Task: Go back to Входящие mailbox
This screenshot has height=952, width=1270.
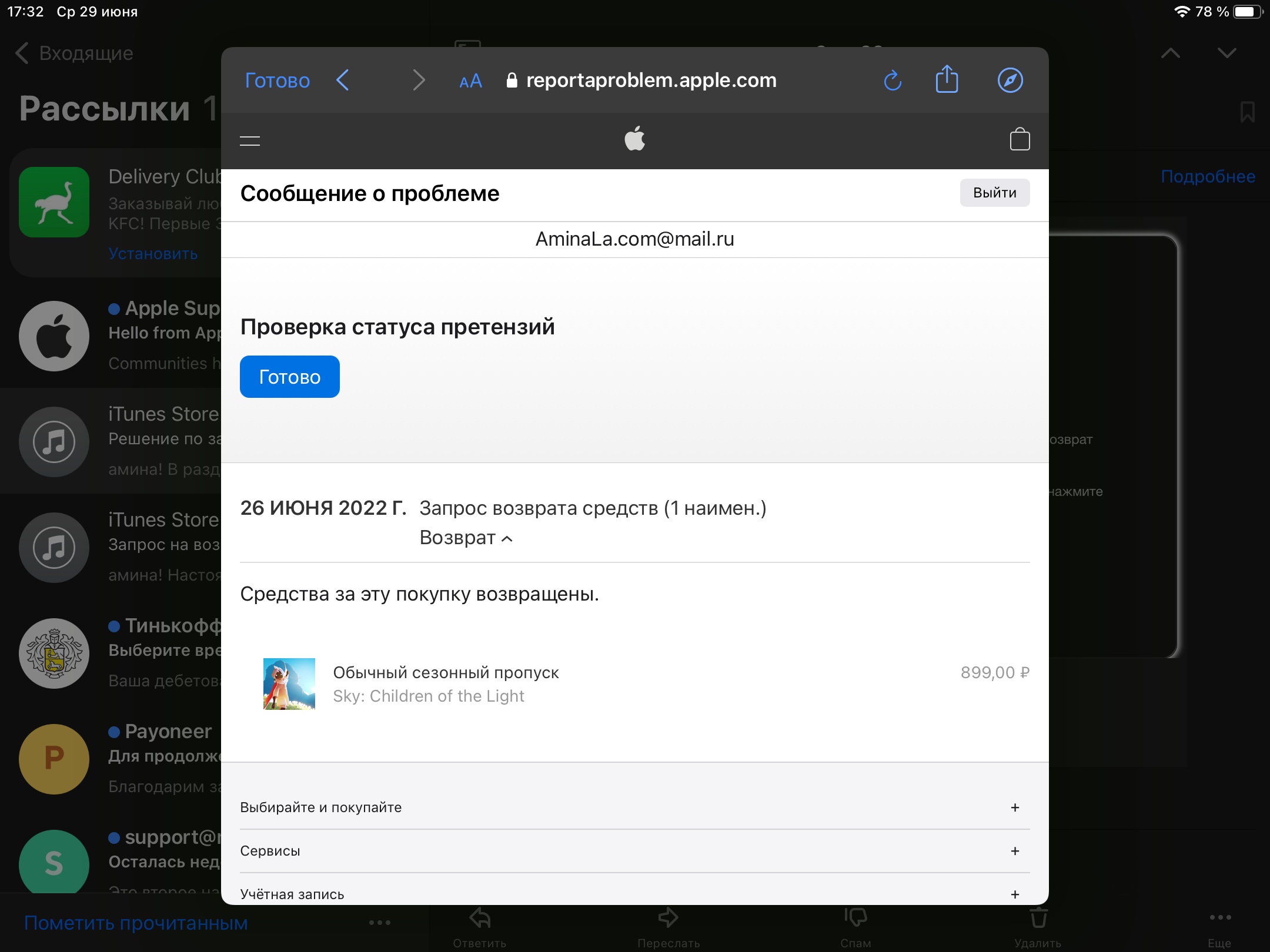Action: 75,53
